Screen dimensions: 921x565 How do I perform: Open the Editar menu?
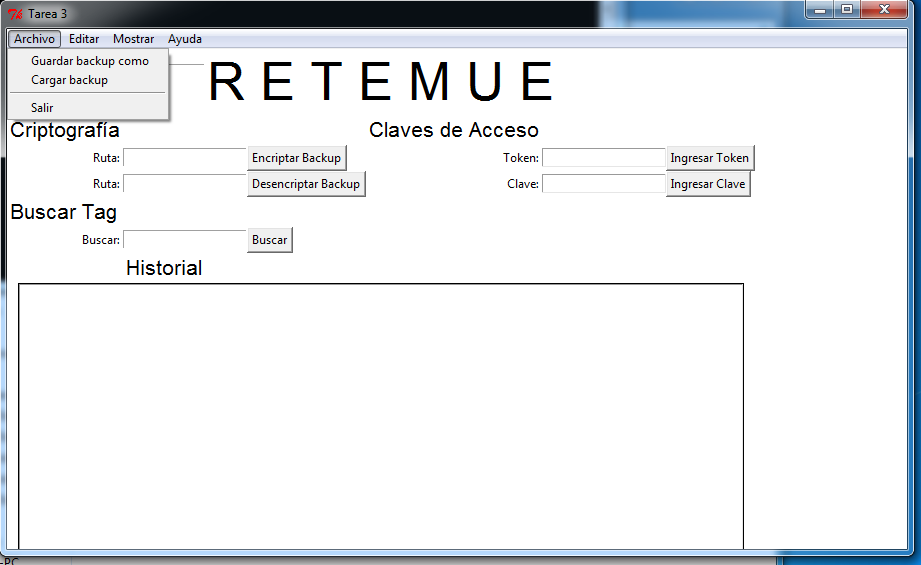(84, 39)
